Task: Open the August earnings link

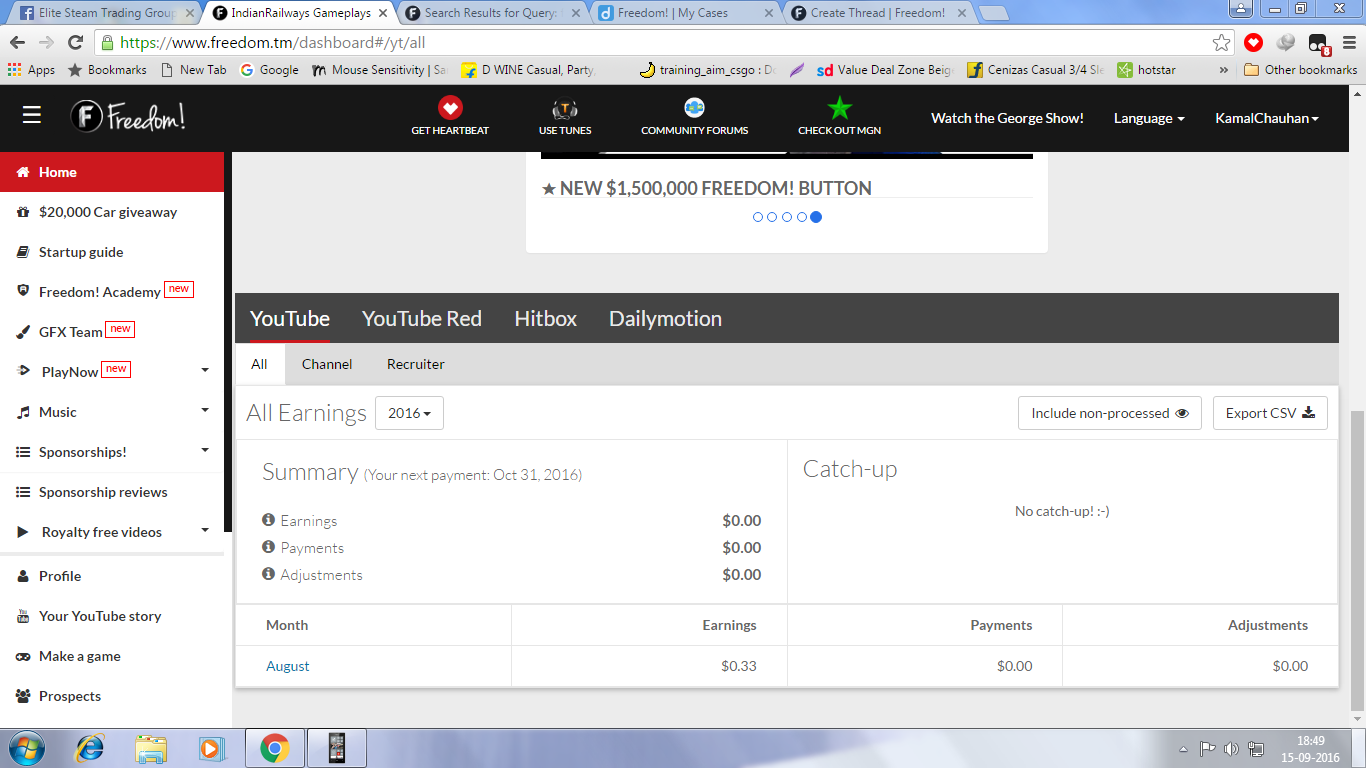Action: [x=288, y=666]
